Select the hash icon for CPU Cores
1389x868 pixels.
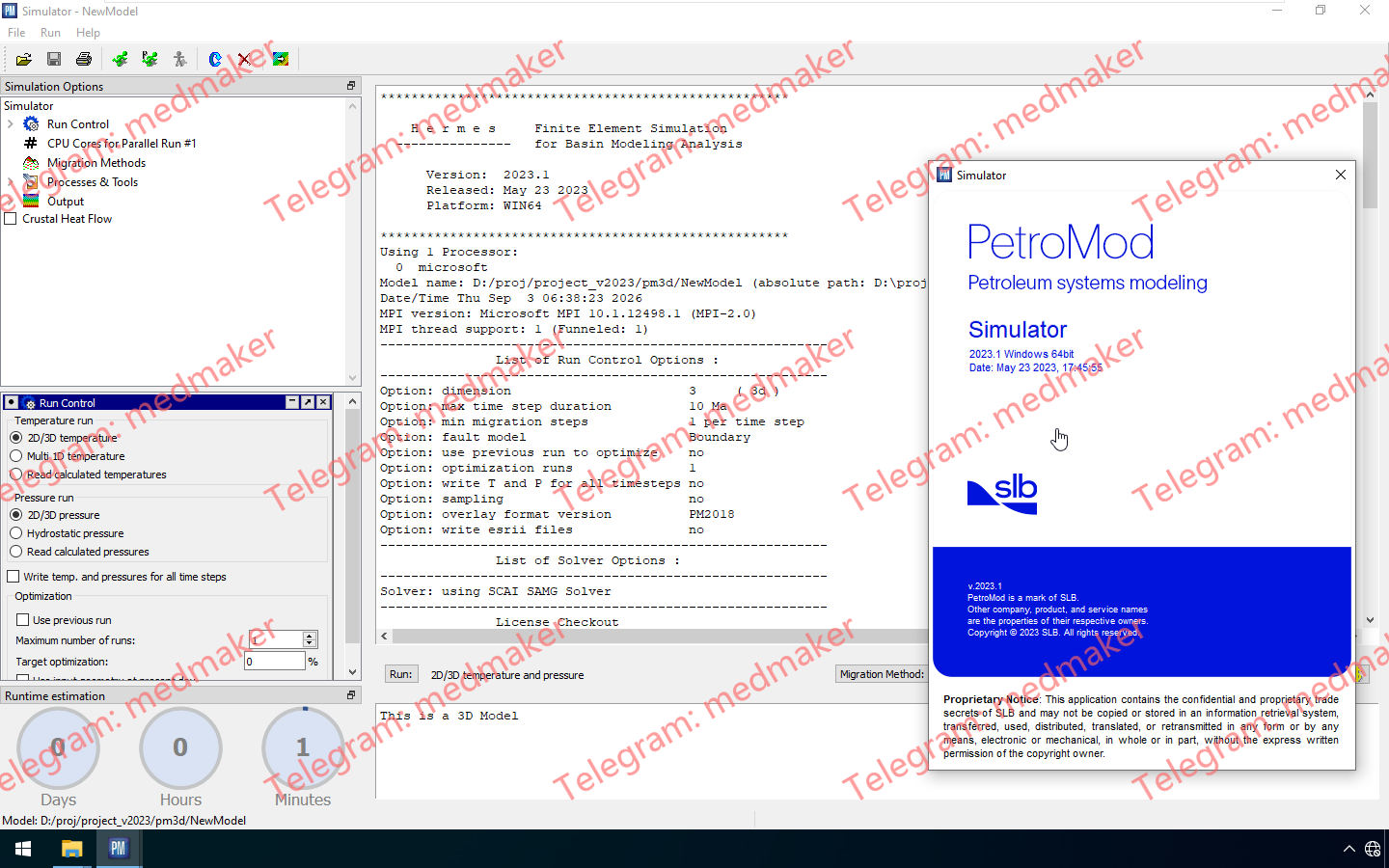[x=31, y=144]
